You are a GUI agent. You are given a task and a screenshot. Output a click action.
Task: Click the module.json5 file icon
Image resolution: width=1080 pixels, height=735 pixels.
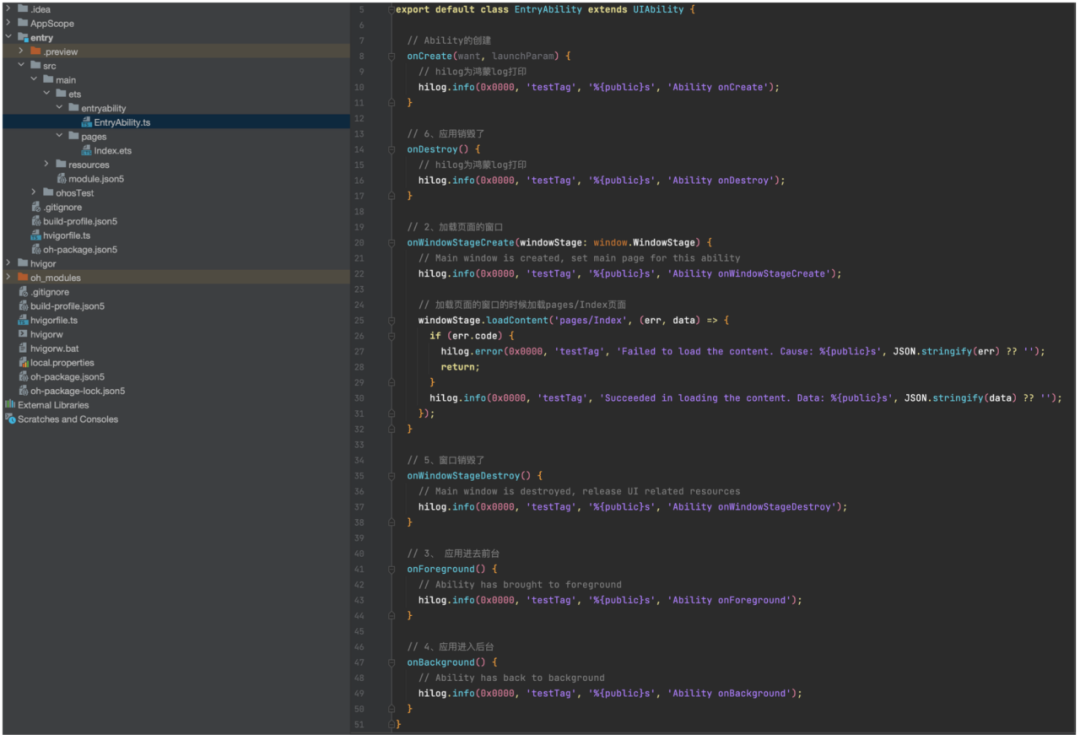point(61,178)
